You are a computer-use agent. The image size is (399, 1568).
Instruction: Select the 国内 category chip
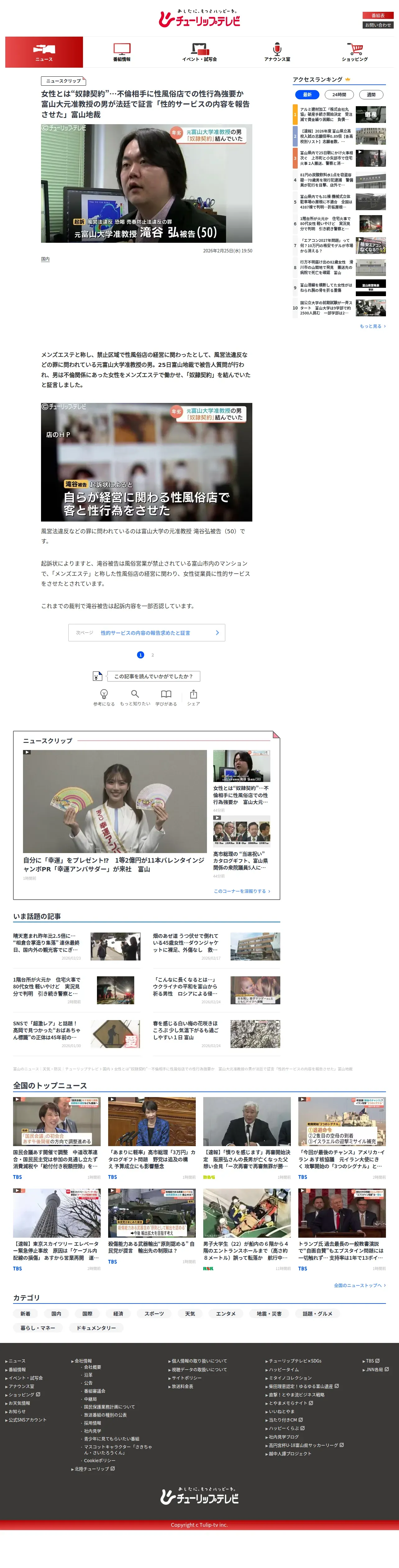(56, 1313)
